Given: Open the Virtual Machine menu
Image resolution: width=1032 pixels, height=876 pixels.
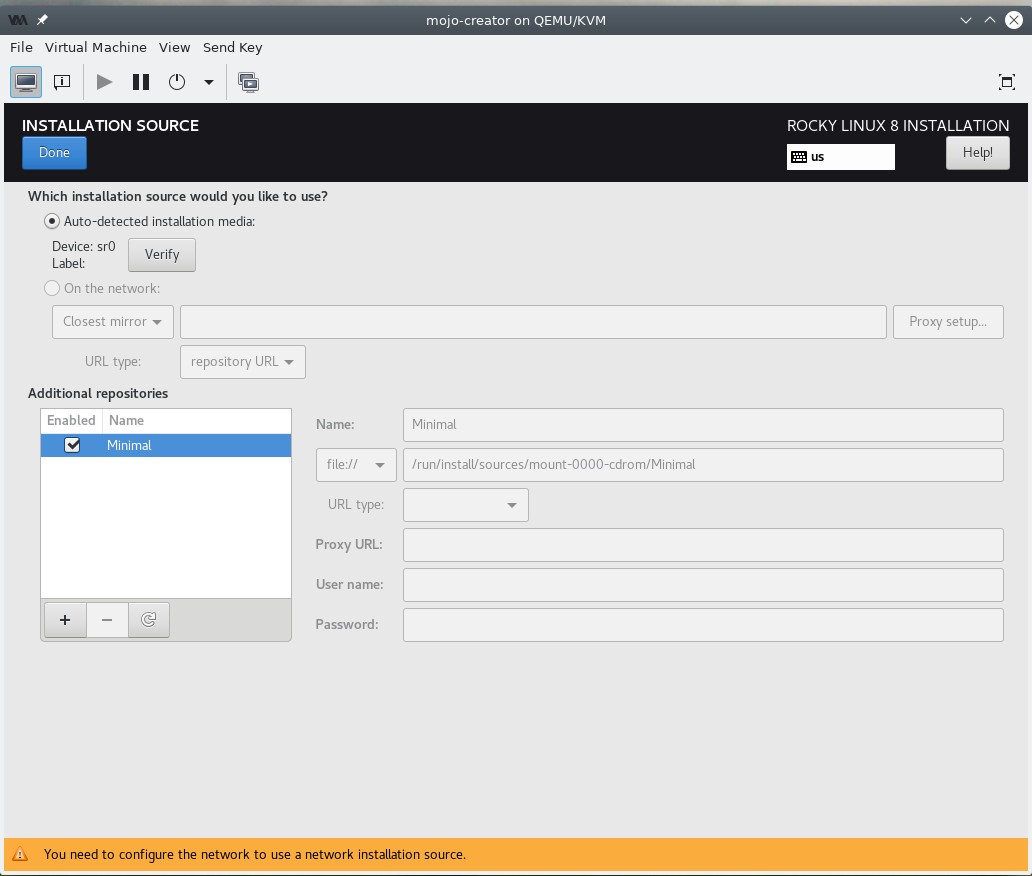Looking at the screenshot, I should (x=96, y=47).
